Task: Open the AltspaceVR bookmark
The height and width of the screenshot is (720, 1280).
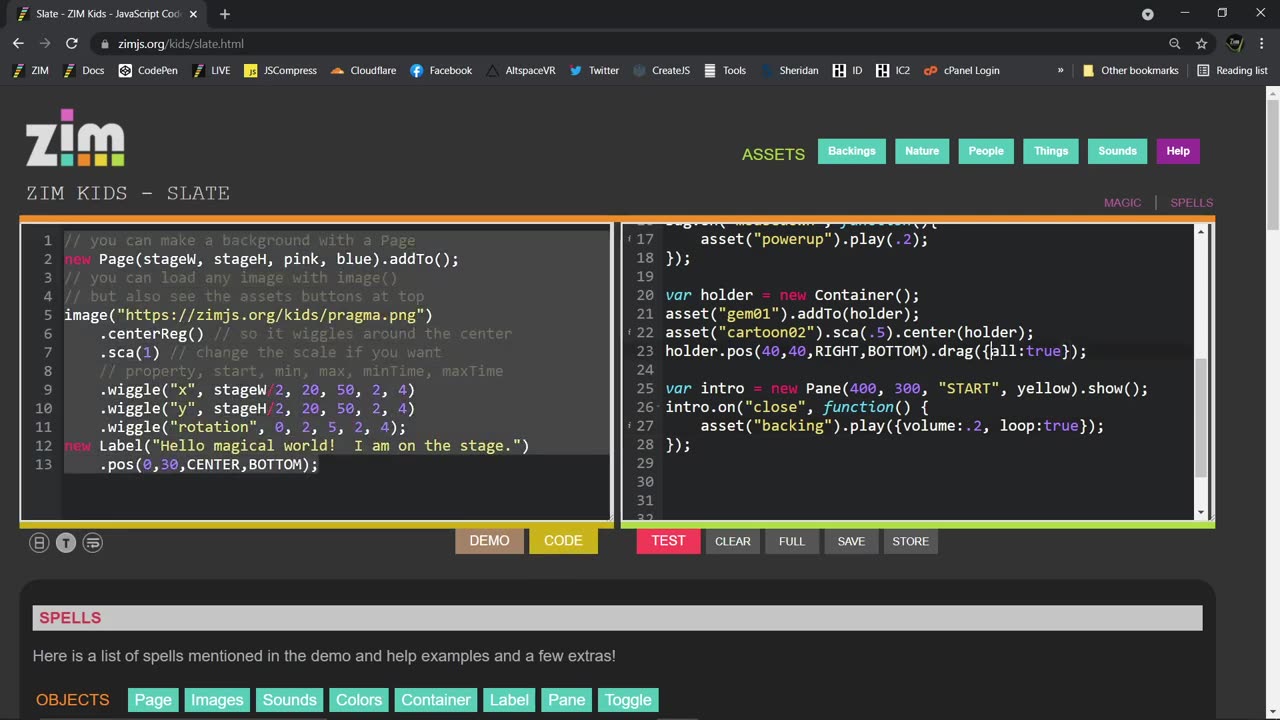Action: tap(520, 71)
